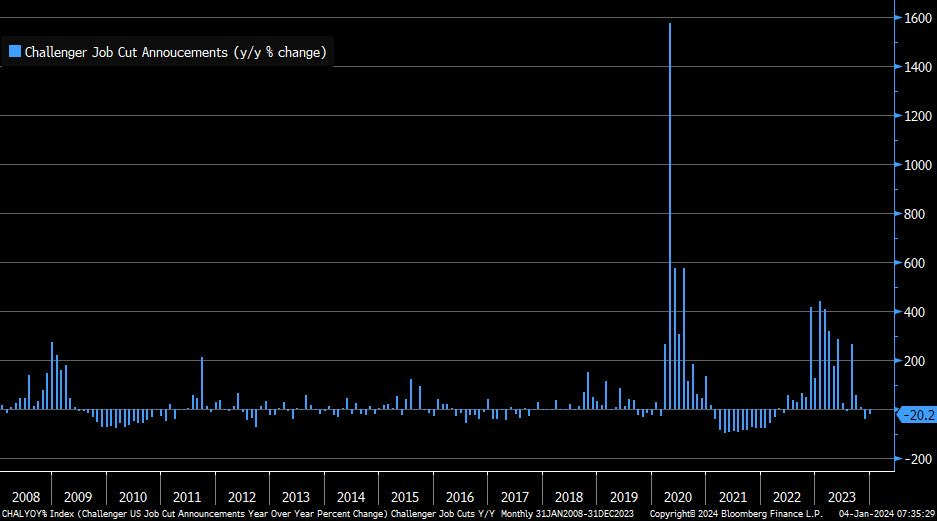Select the 2009 year label on the x-axis
The image size is (937, 521).
click(x=78, y=497)
